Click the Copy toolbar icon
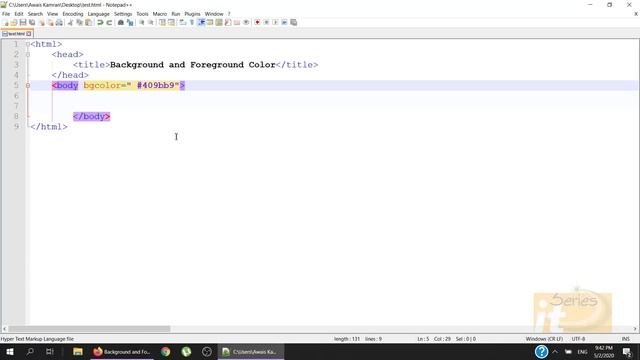This screenshot has width=640, height=360. coord(79,23)
